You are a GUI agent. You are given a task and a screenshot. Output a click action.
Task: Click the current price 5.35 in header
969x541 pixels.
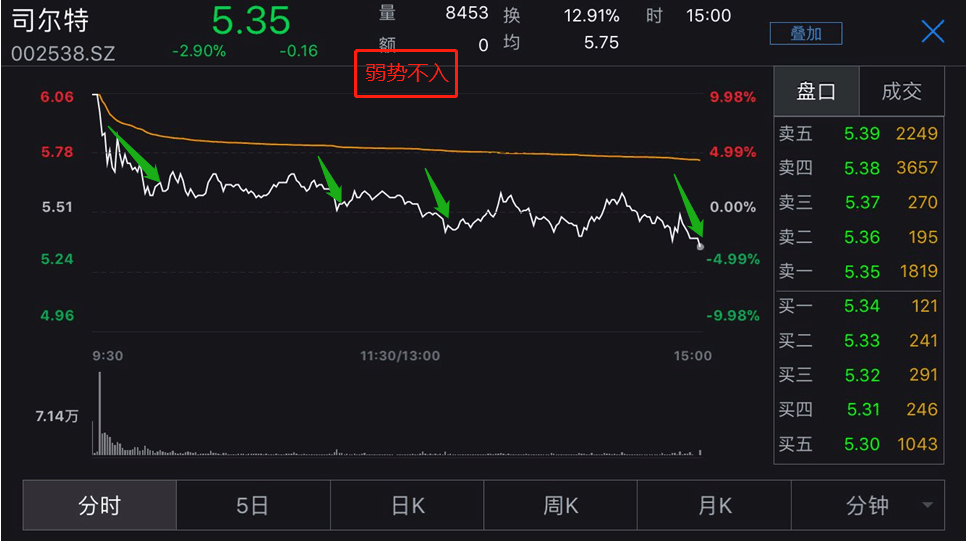click(251, 20)
